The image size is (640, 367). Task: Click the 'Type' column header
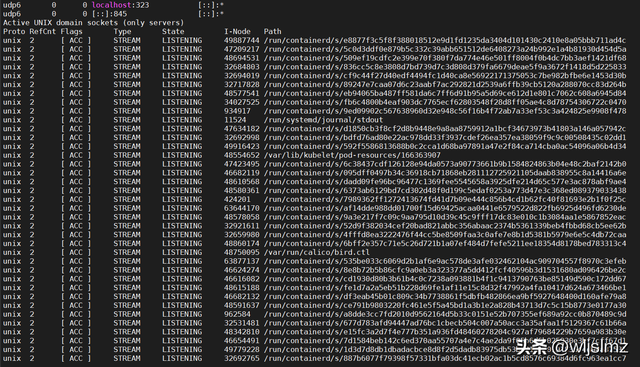[x=122, y=31]
